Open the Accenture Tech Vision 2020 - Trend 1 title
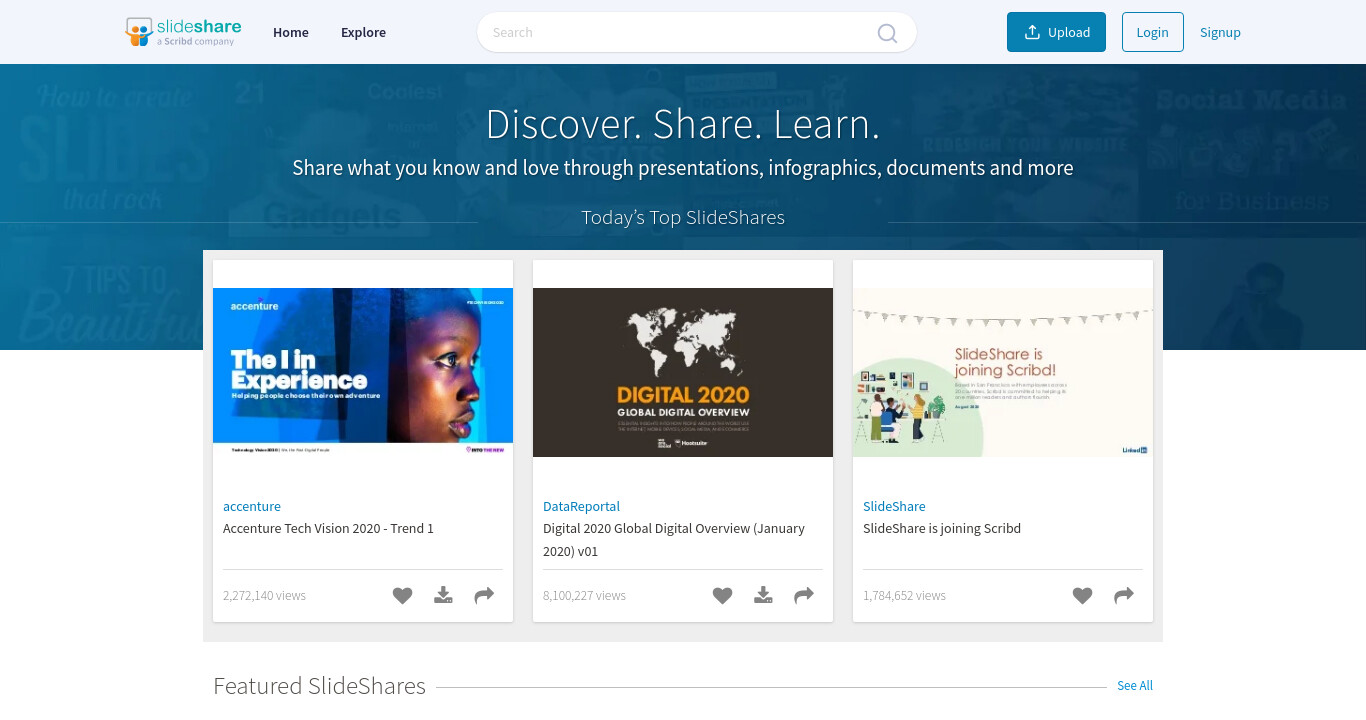The image size is (1366, 720). [x=328, y=528]
